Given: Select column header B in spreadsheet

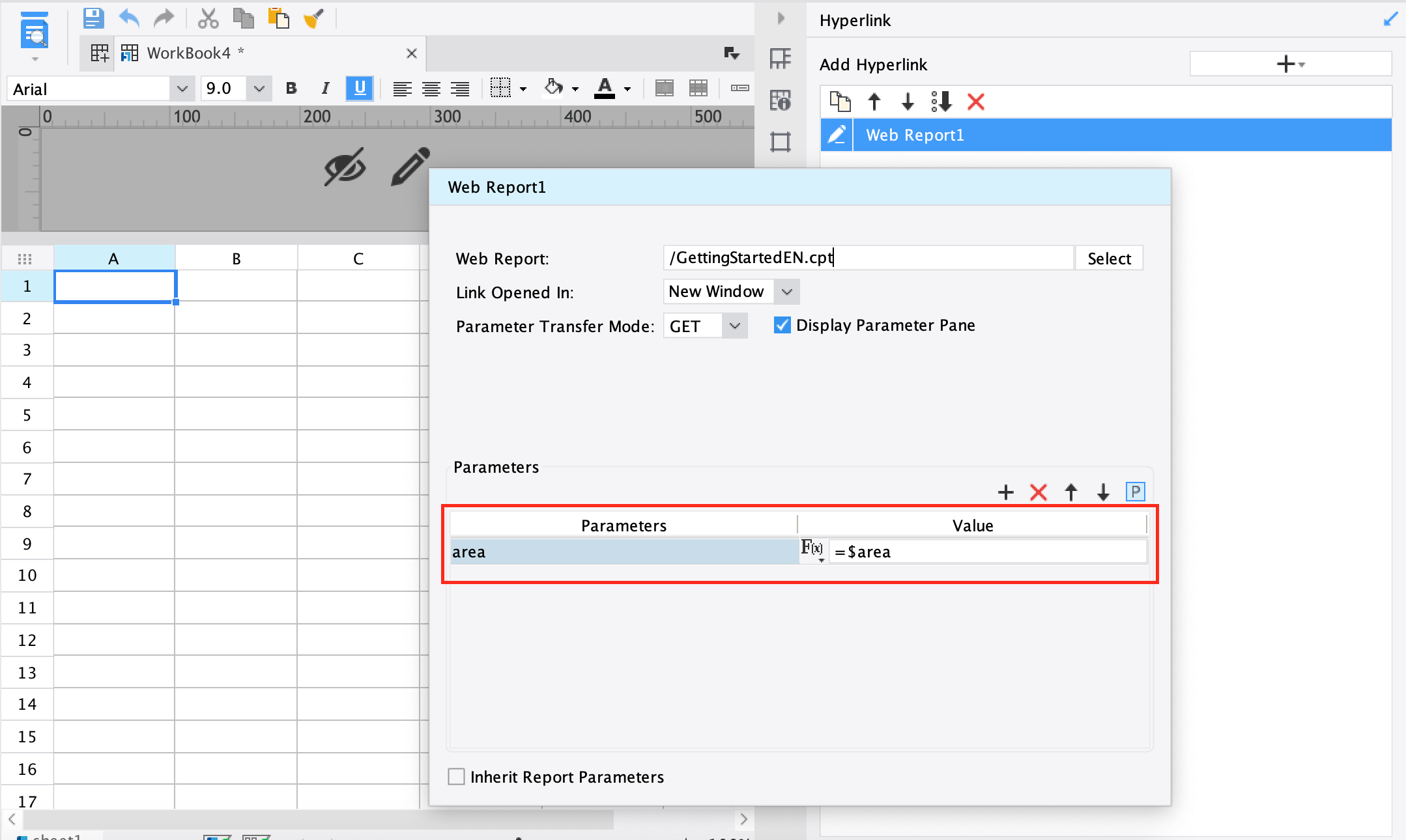Looking at the screenshot, I should [x=236, y=259].
